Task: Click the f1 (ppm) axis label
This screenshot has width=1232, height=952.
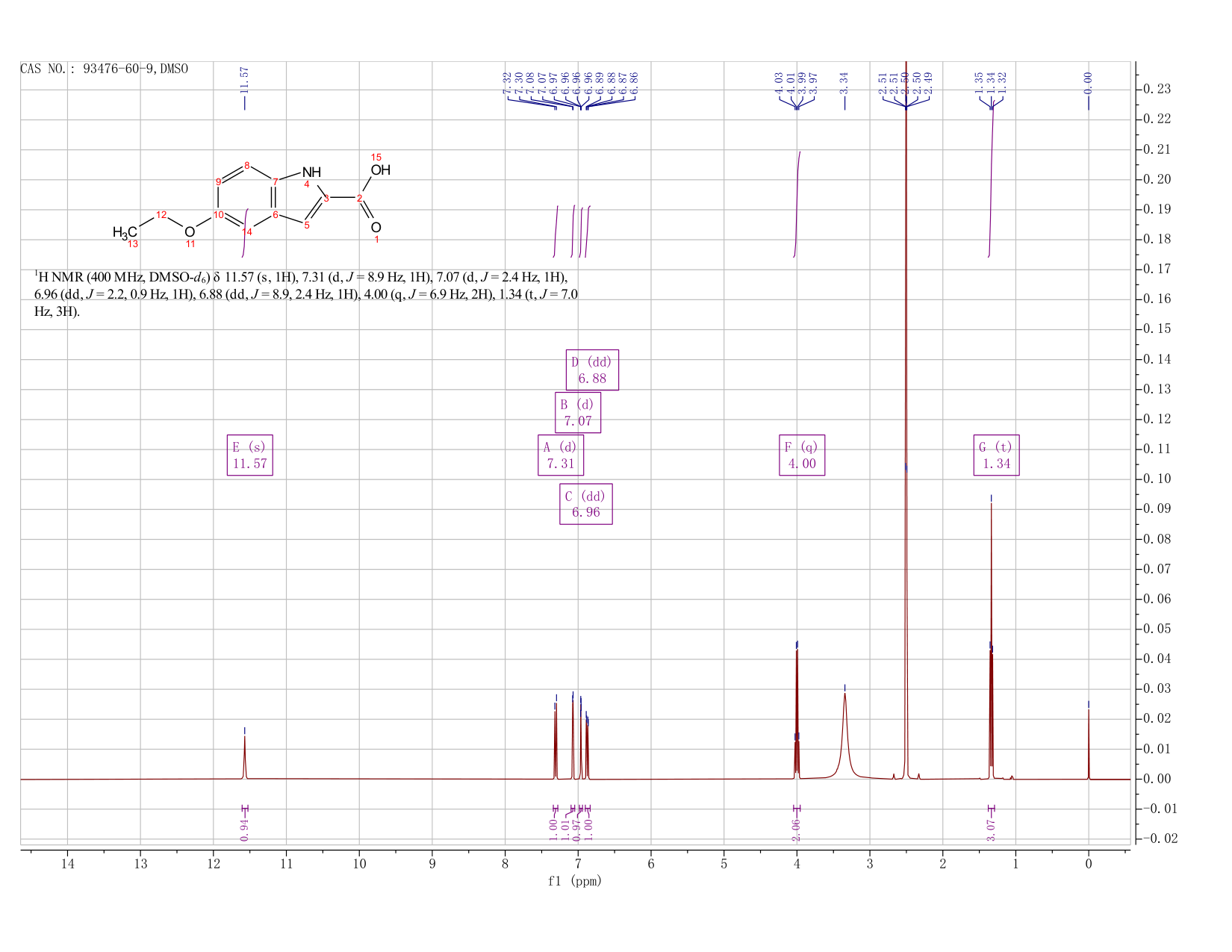Action: (x=575, y=881)
